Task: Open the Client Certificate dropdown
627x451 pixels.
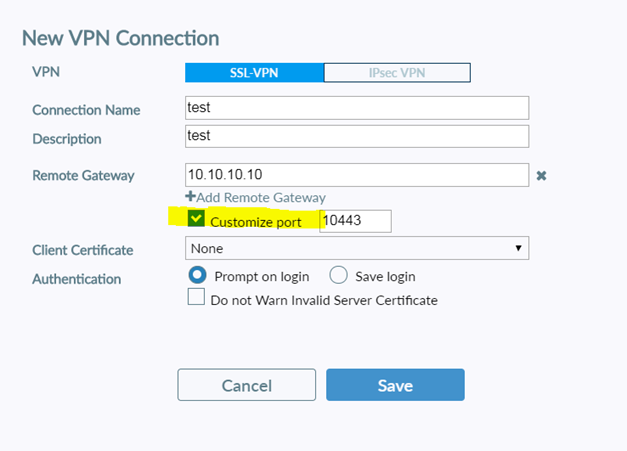Action: 357,248
